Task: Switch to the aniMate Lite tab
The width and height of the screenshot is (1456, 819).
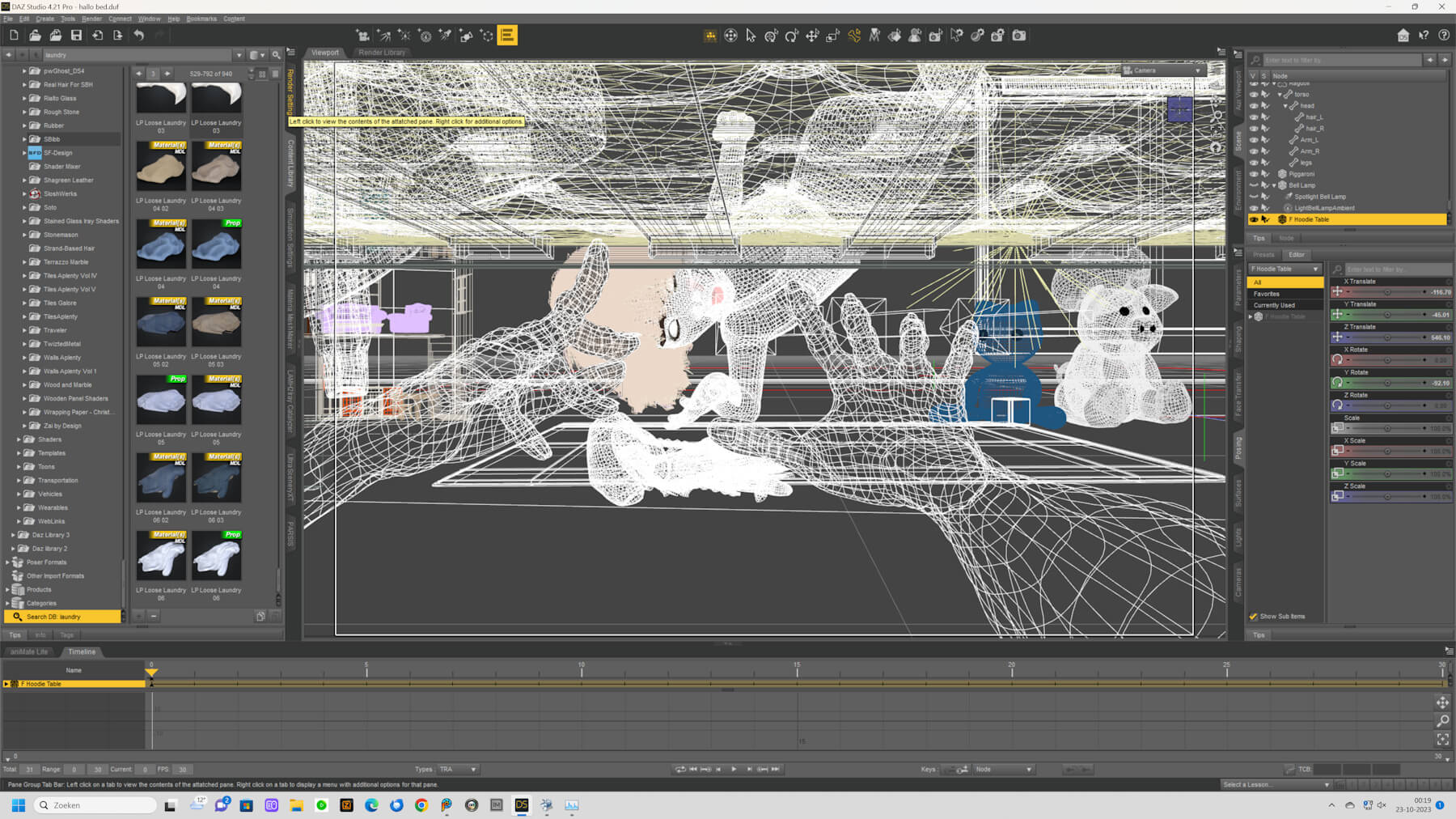Action: [x=29, y=651]
